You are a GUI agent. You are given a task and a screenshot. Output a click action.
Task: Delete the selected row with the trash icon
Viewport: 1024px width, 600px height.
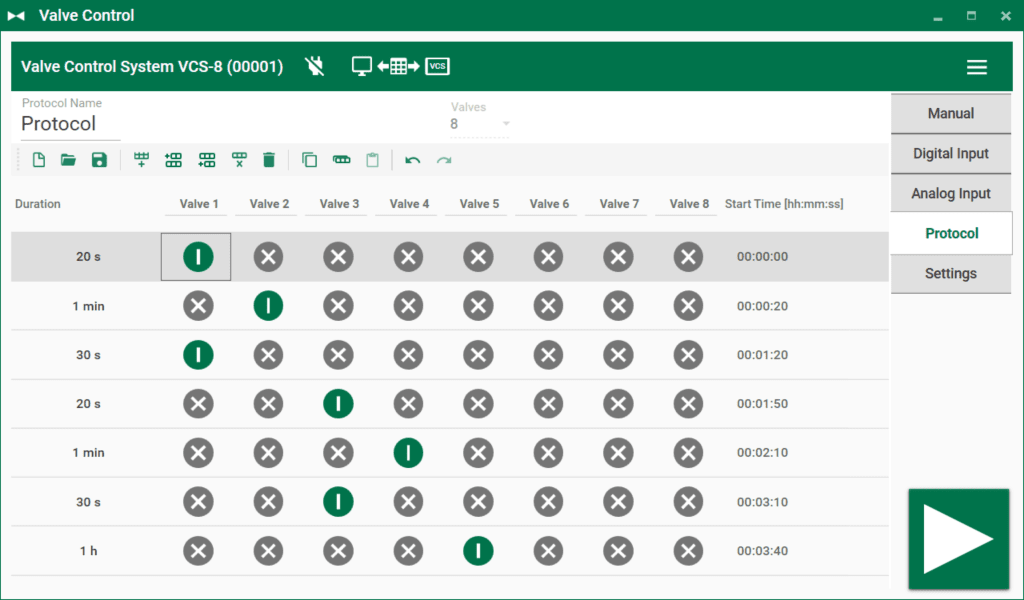(269, 159)
